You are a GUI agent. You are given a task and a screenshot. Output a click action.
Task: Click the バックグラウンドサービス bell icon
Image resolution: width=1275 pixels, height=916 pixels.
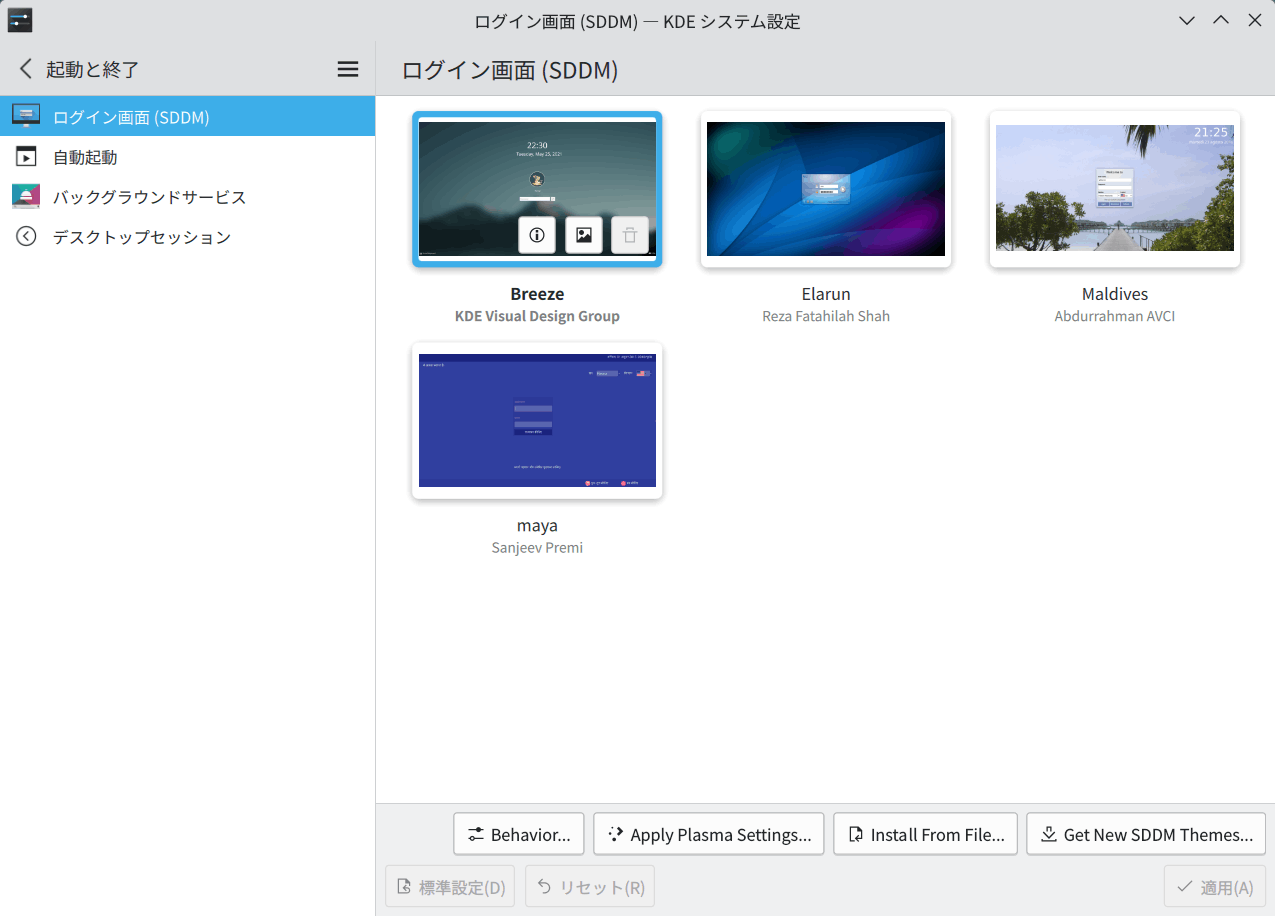pyautogui.click(x=26, y=196)
